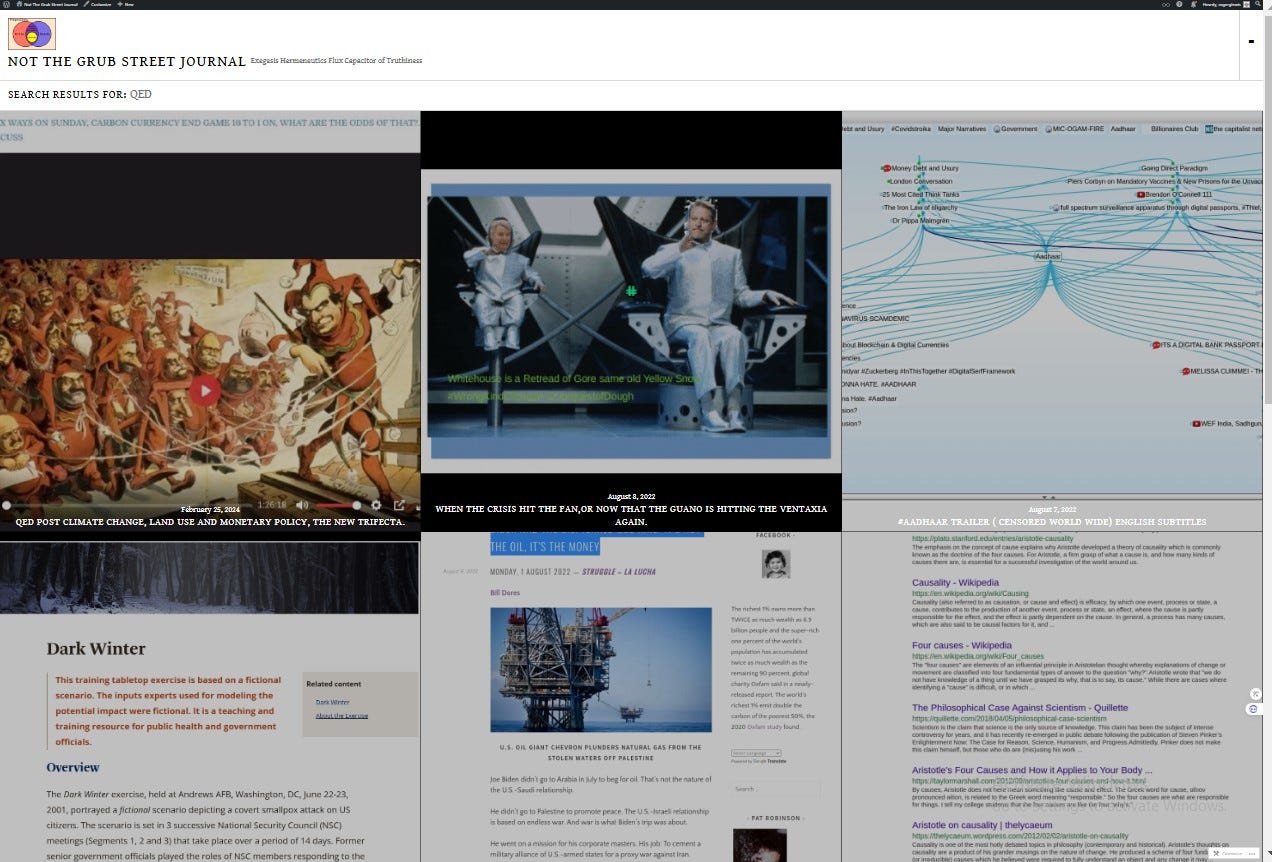1272x862 pixels.
Task: Open Philosophical Case Against Scientism - Quillette result
Action: (1020, 708)
